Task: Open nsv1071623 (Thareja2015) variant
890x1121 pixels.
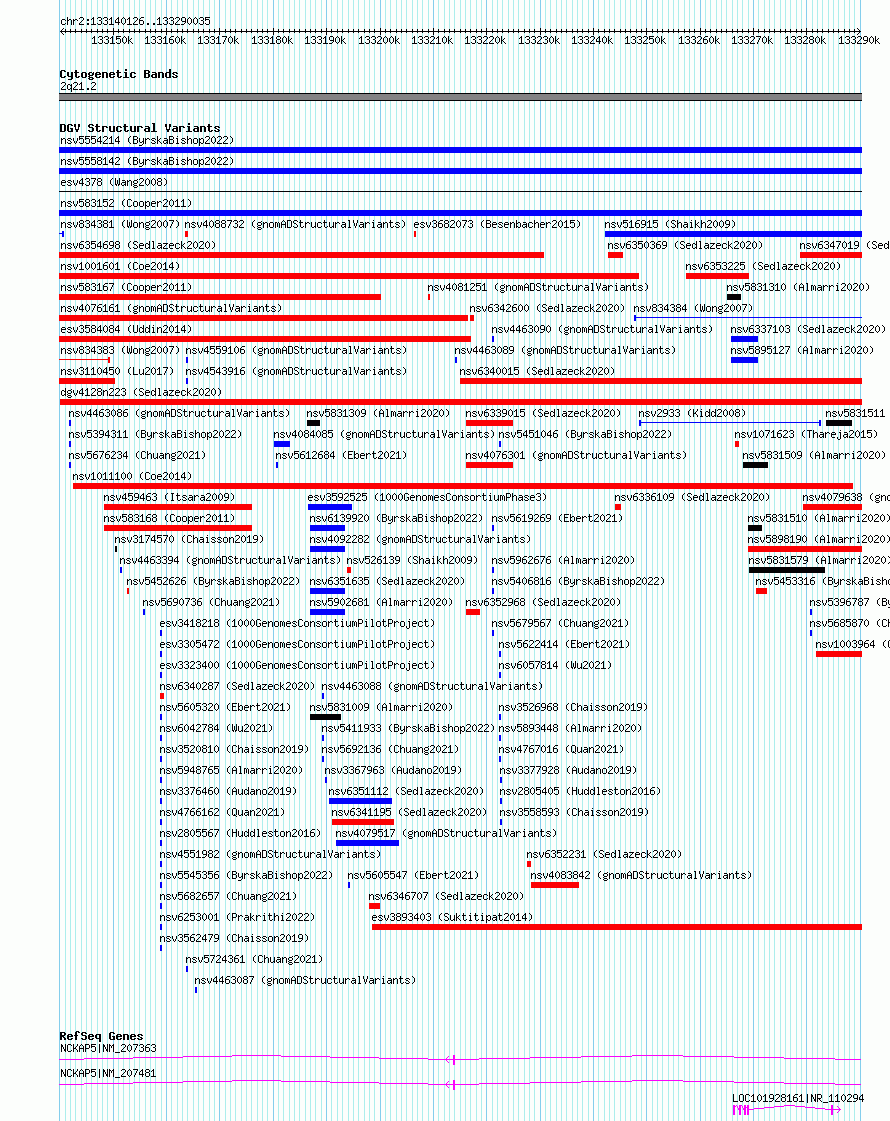Action: click(804, 434)
